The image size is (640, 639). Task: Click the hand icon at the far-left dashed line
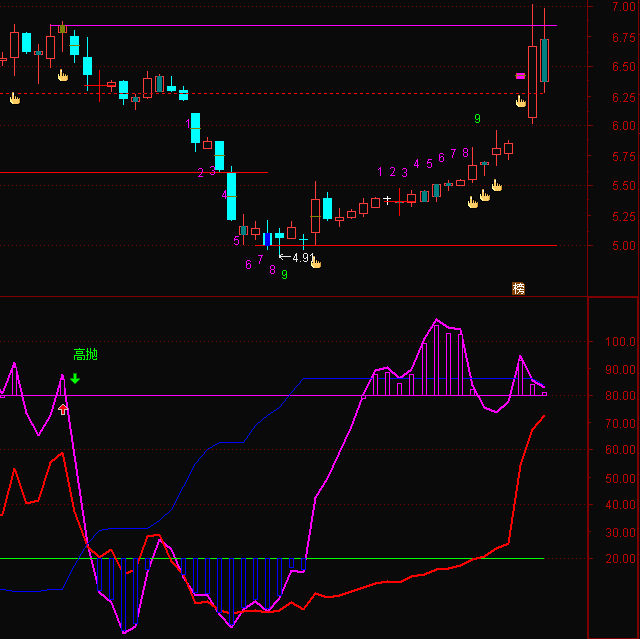click(x=15, y=98)
